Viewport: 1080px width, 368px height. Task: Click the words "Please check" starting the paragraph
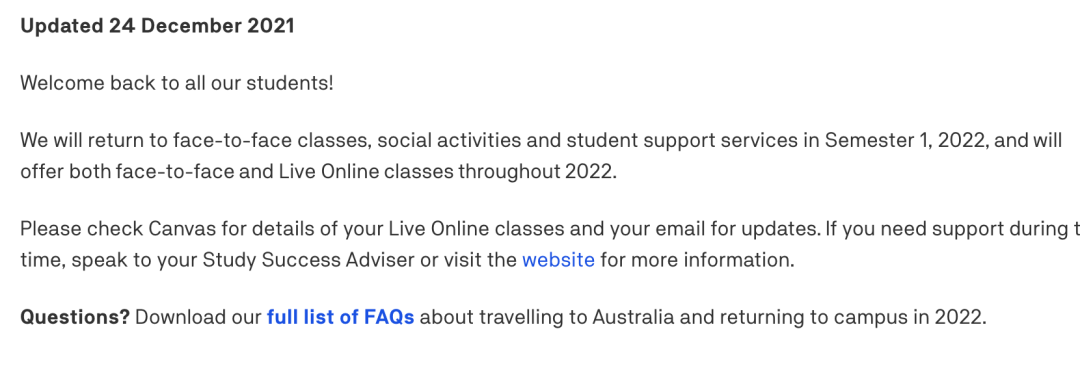click(x=81, y=227)
